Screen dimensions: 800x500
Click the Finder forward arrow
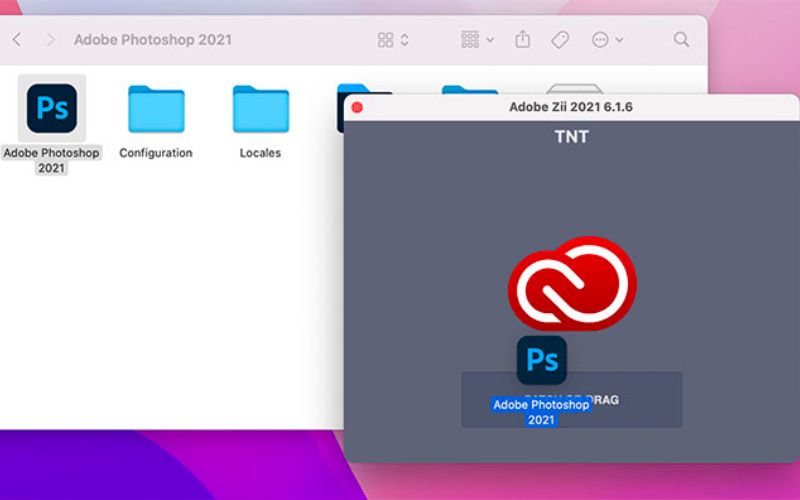(50, 39)
